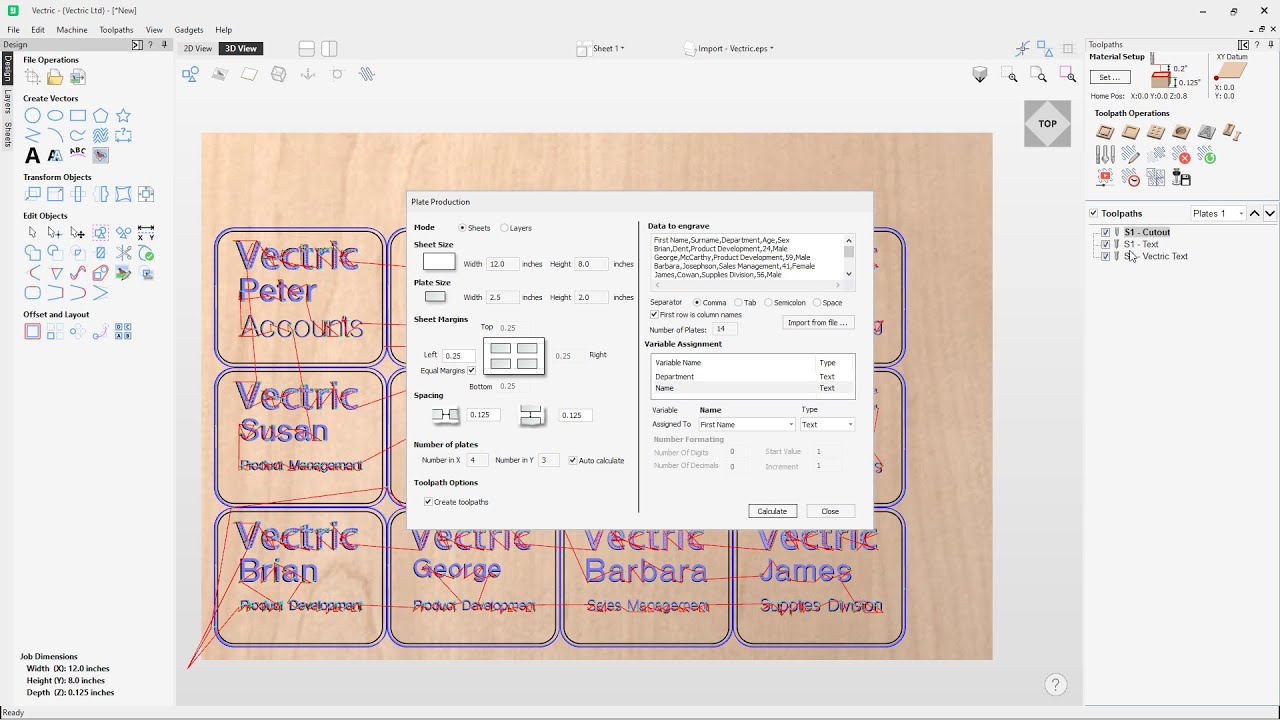Toggle all Toolpaths visibility checkbox
Screen dimensions: 1280x720
pos(1093,213)
